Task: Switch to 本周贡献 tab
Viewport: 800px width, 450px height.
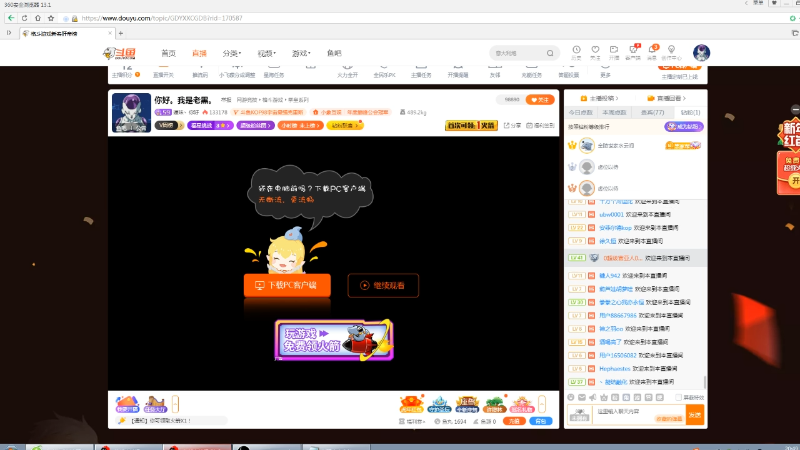Action: coord(614,112)
